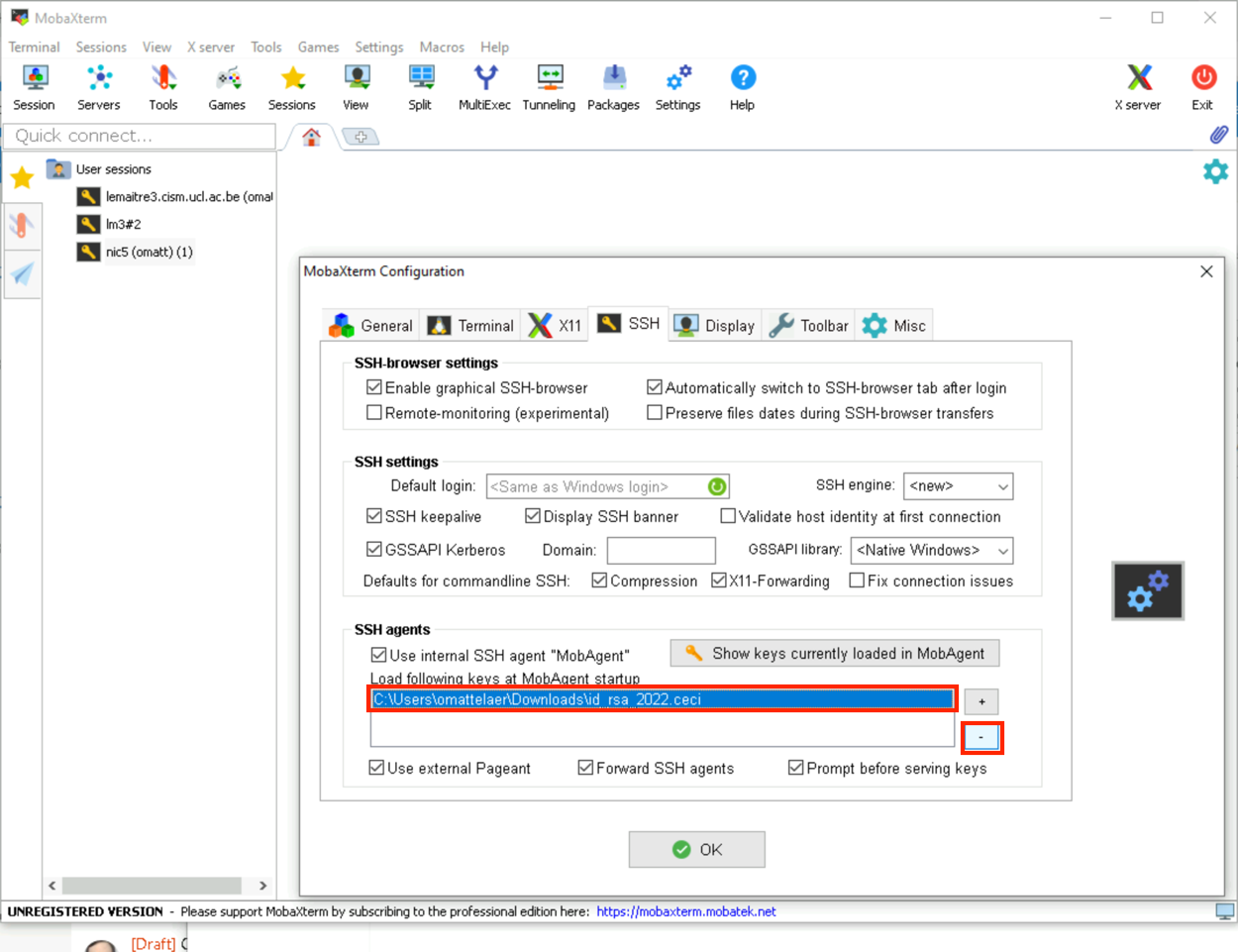The width and height of the screenshot is (1238, 952).
Task: Open the Session toolbar icon
Action: pyautogui.click(x=35, y=87)
